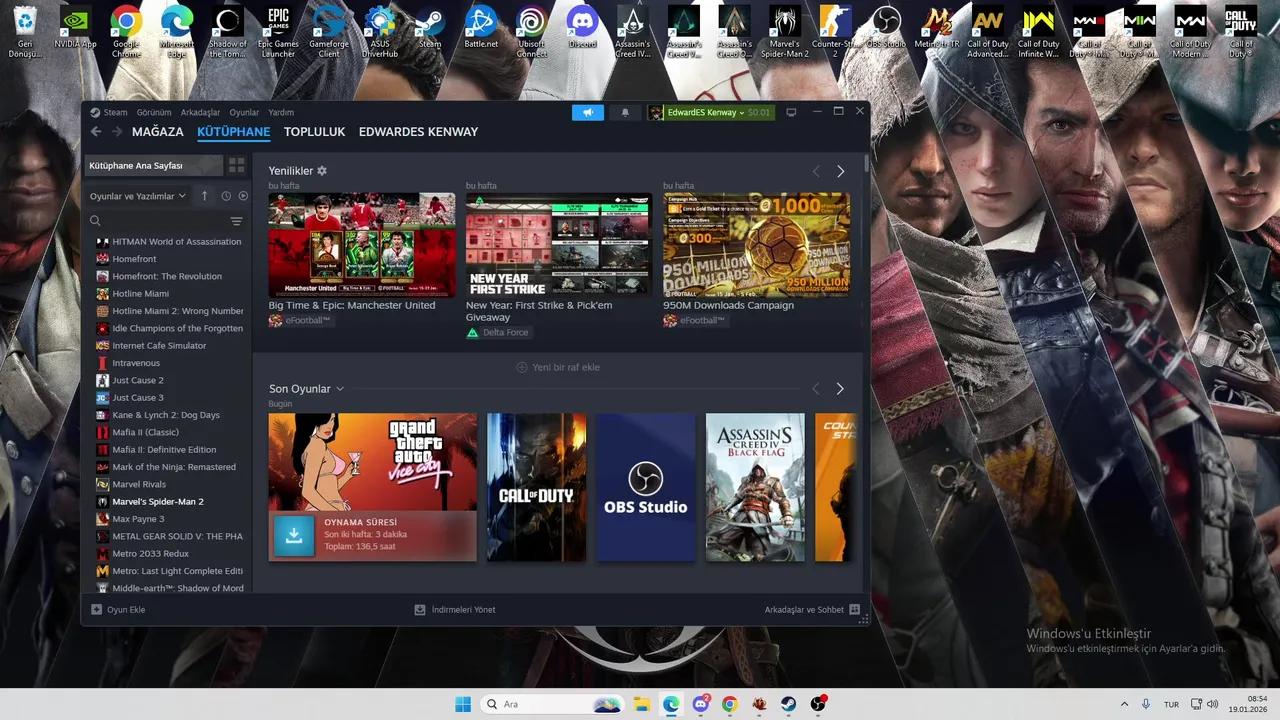Open Yenilikler settings gear

tap(322, 171)
